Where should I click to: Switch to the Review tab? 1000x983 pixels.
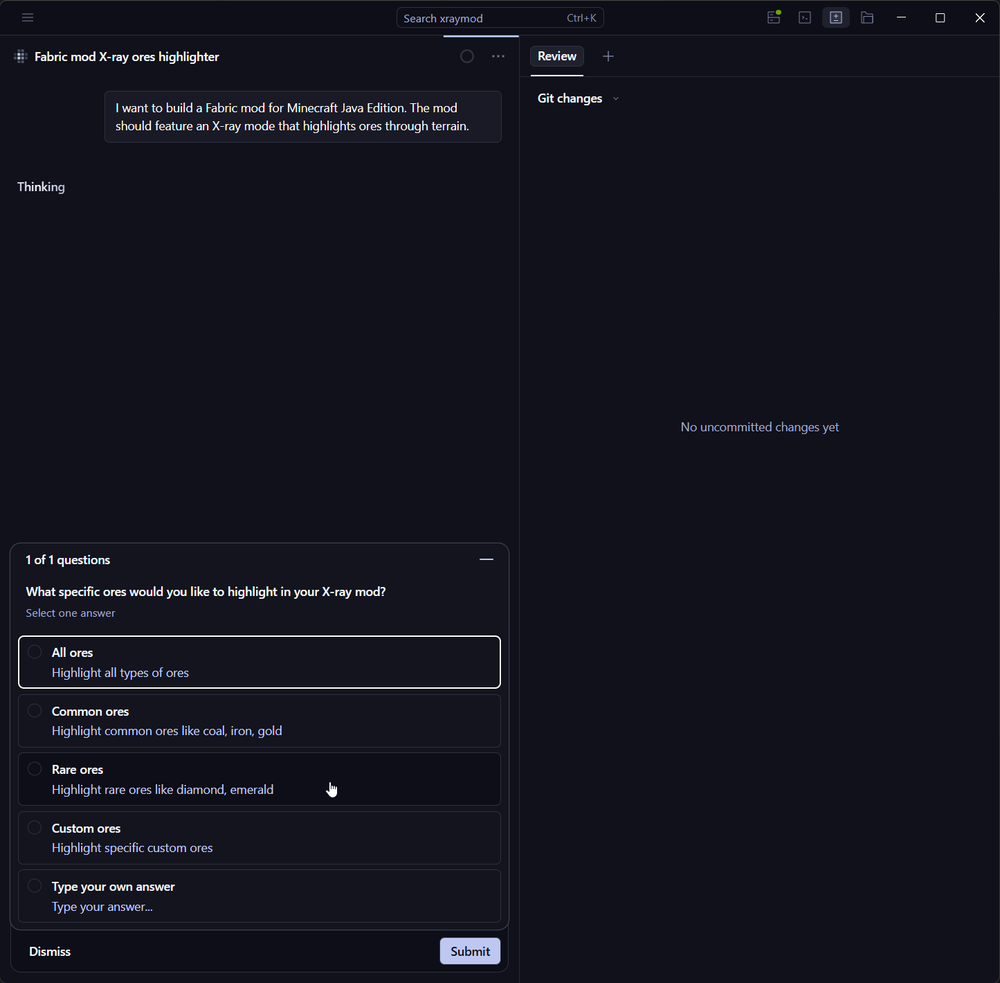tap(557, 56)
